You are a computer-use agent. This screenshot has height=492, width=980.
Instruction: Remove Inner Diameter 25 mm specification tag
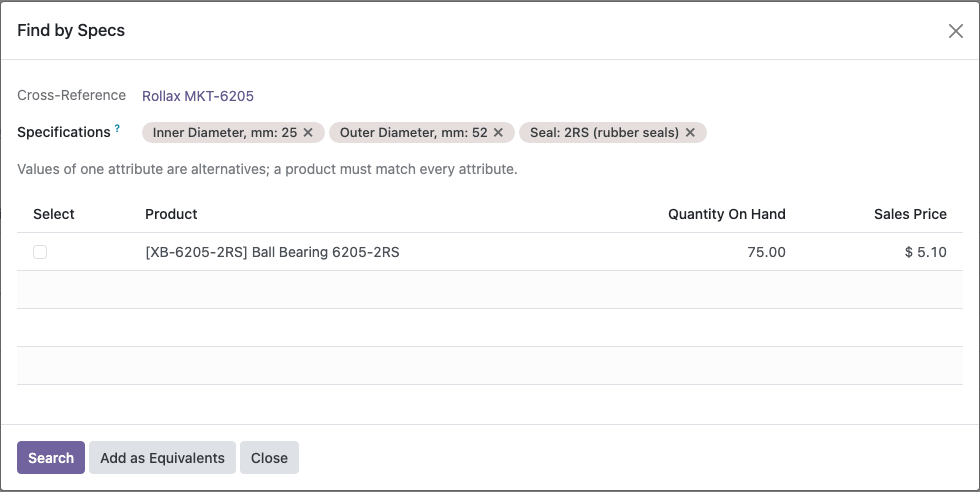[308, 133]
